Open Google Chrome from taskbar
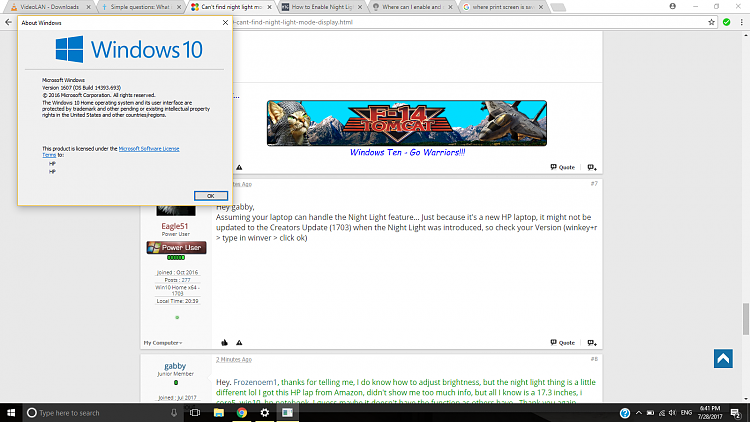 (x=242, y=412)
